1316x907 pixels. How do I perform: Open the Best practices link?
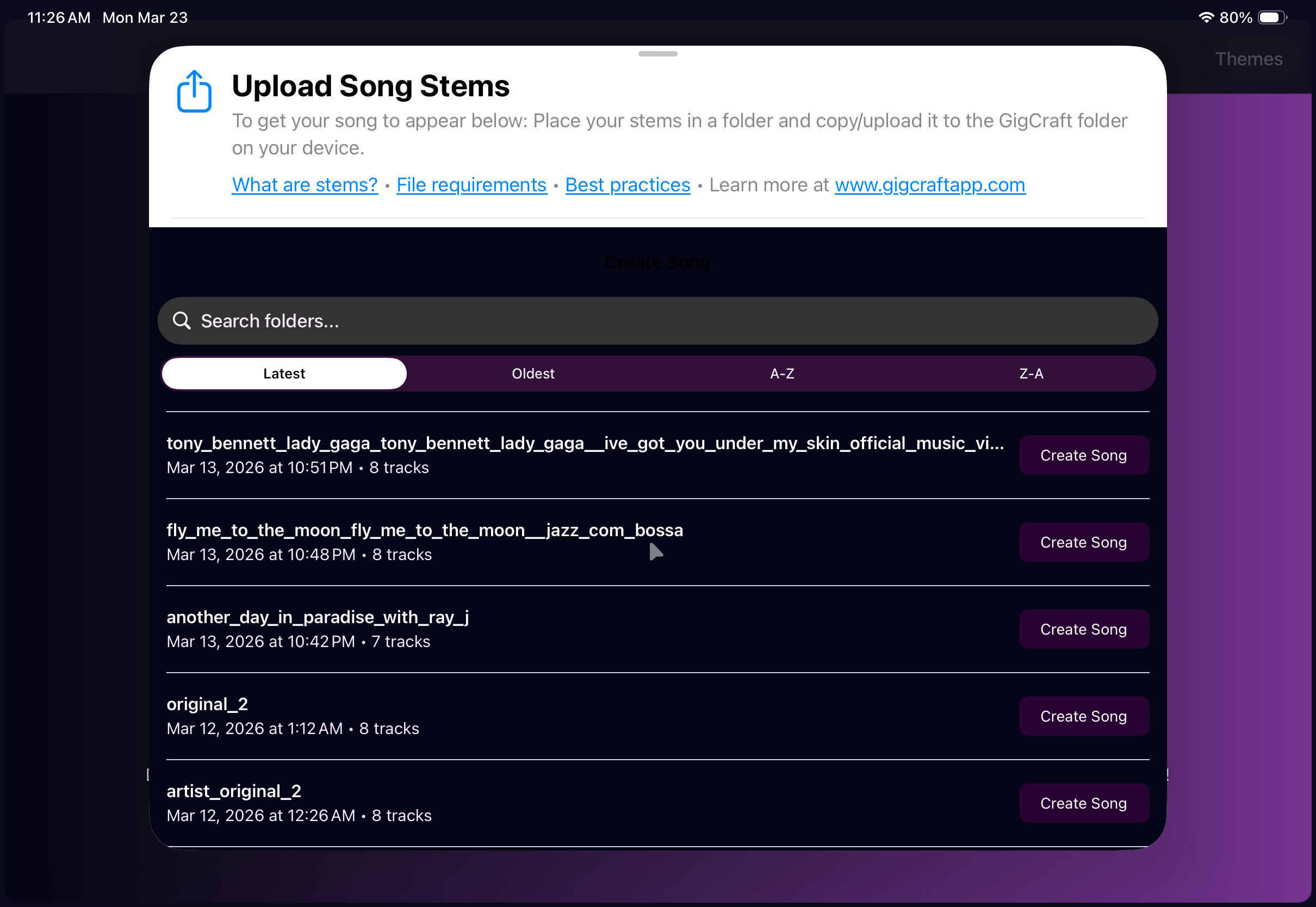click(x=628, y=185)
